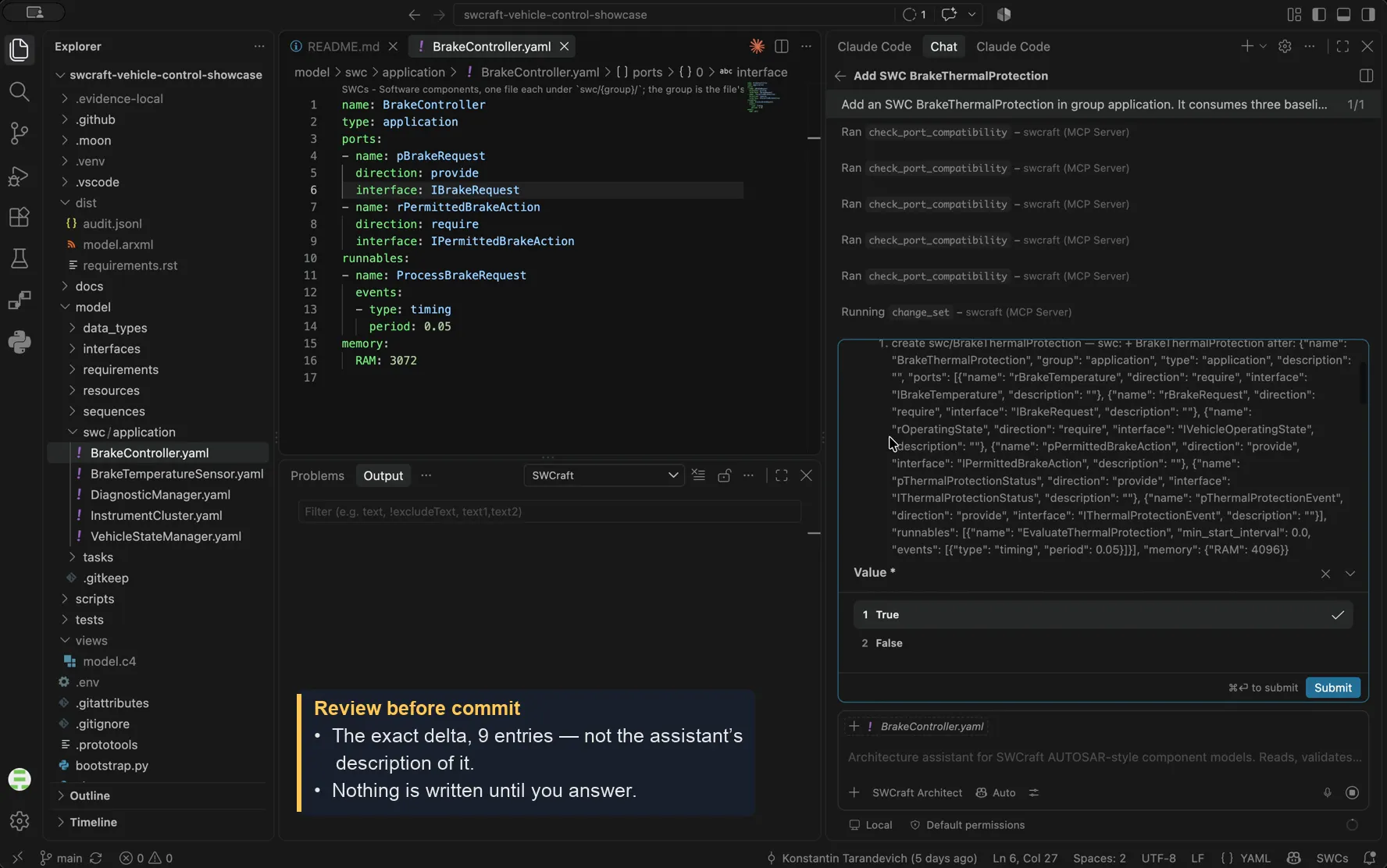Open the Explorer view in activity bar
The width and height of the screenshot is (1387, 868).
point(20,50)
